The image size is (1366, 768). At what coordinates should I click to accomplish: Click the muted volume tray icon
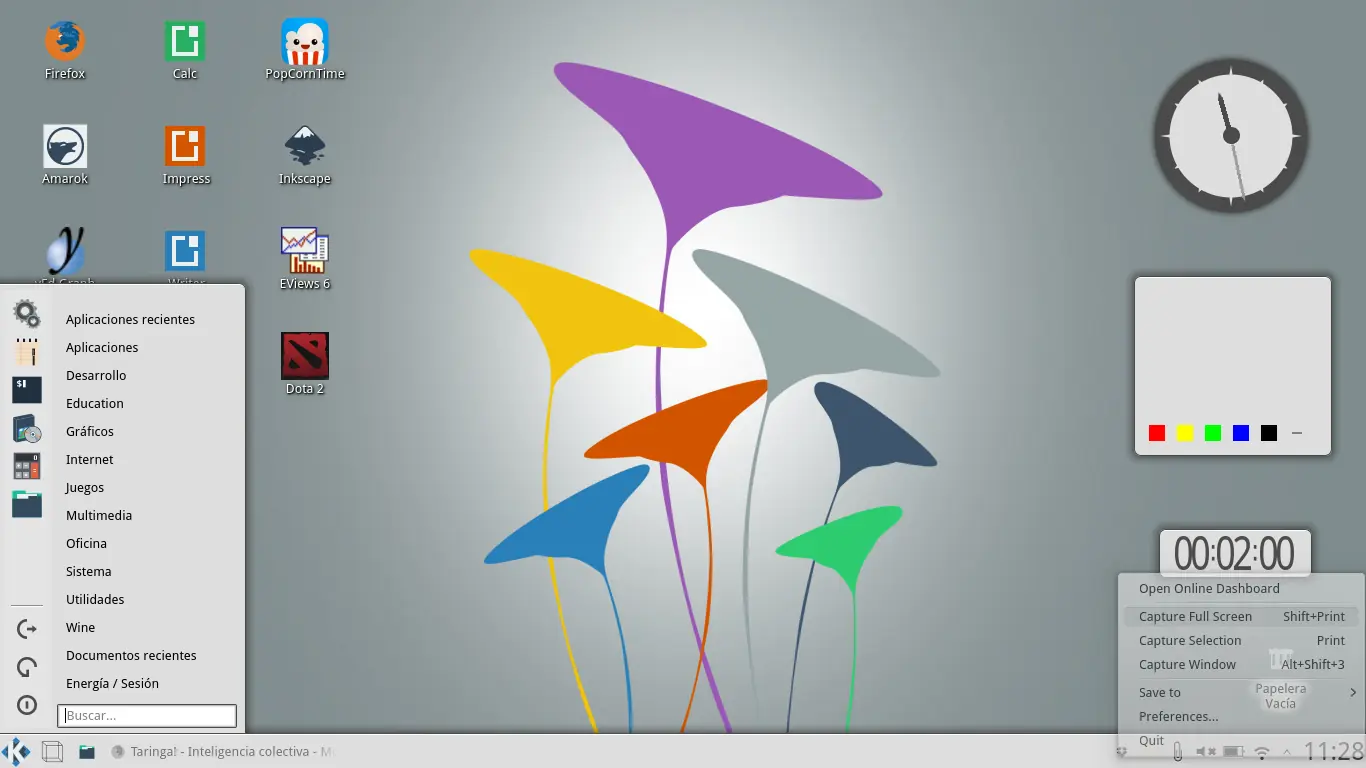[1206, 751]
